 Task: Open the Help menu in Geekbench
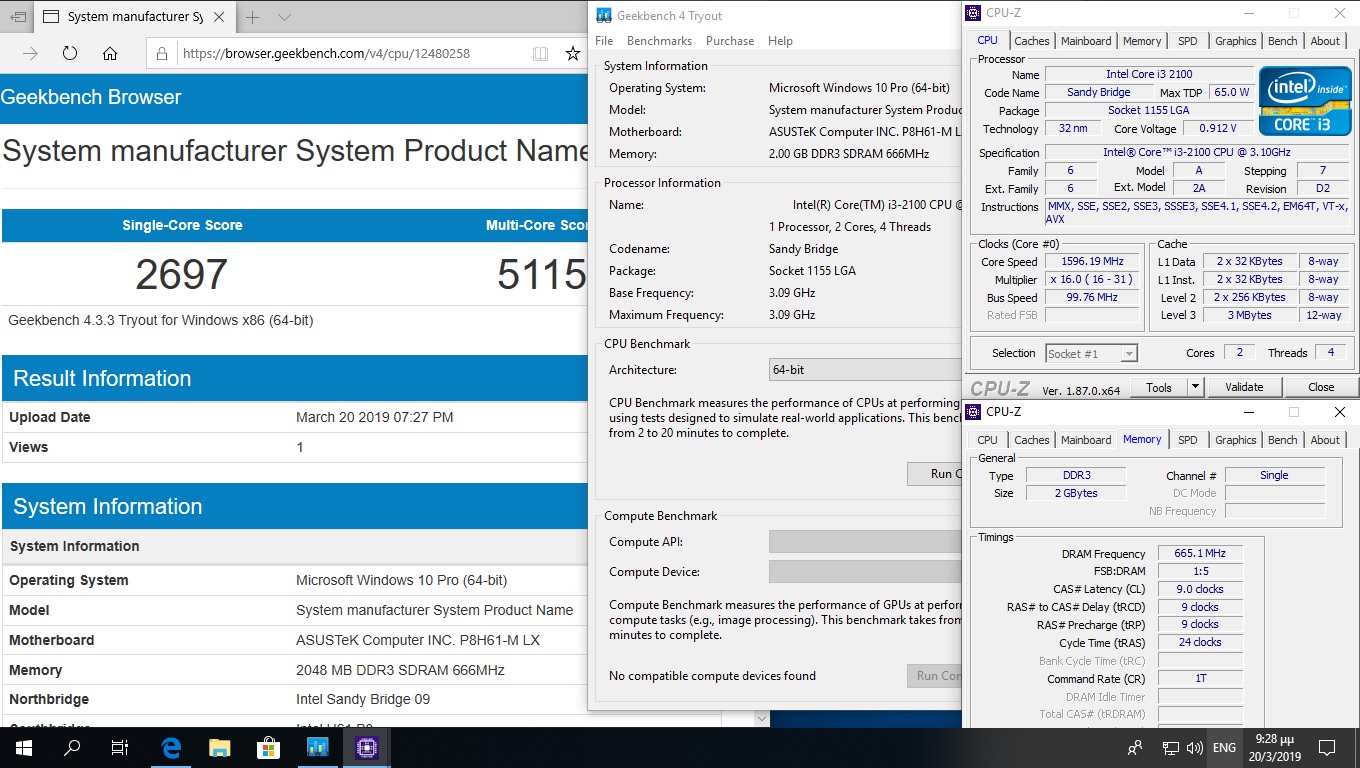[x=780, y=41]
